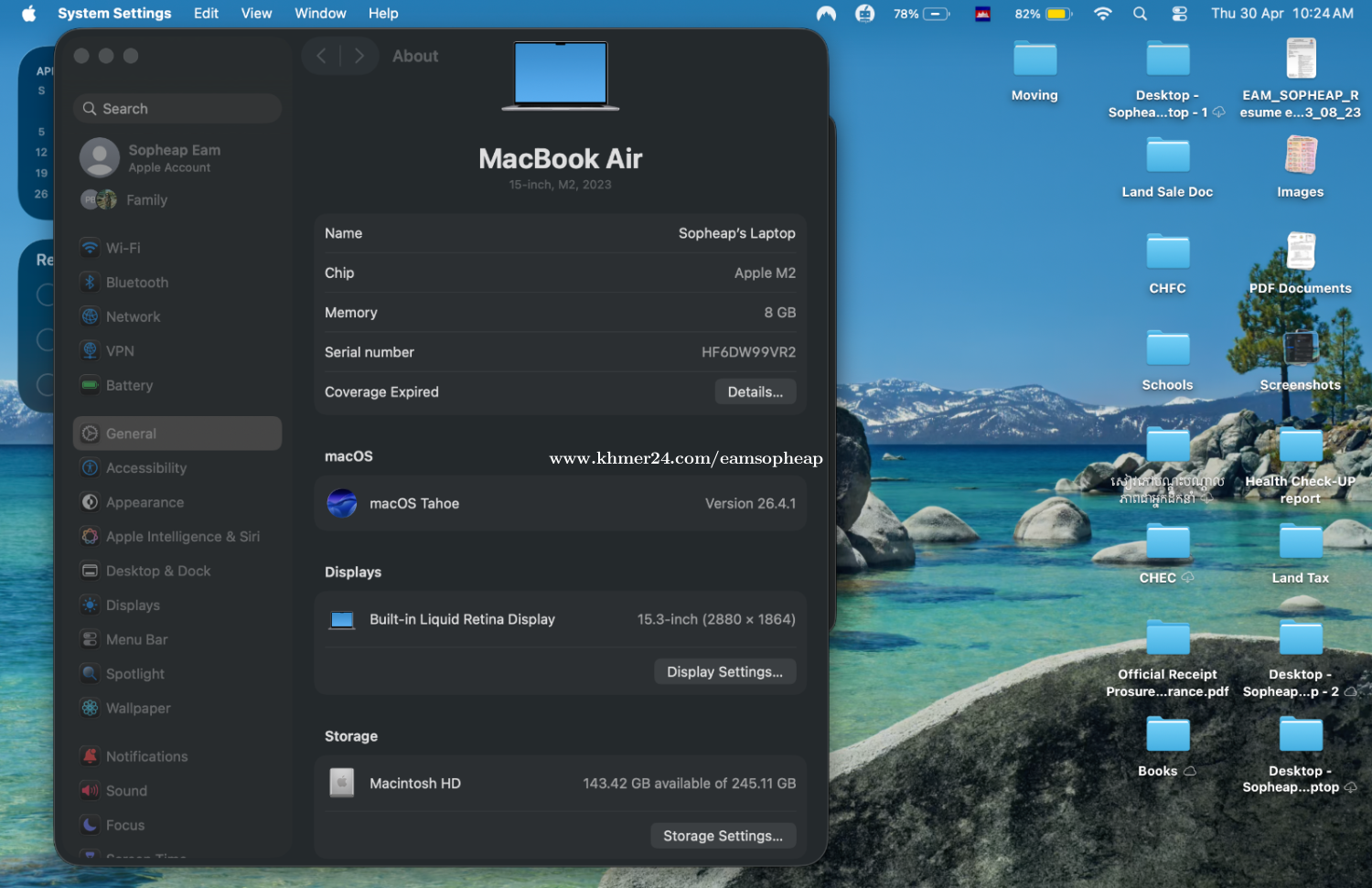Open the Wi-Fi pane in the sidebar
This screenshot has height=888, width=1372.
(x=177, y=248)
